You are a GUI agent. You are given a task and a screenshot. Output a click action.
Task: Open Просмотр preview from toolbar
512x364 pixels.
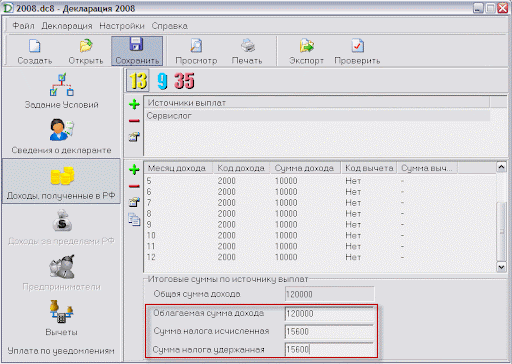[196, 51]
